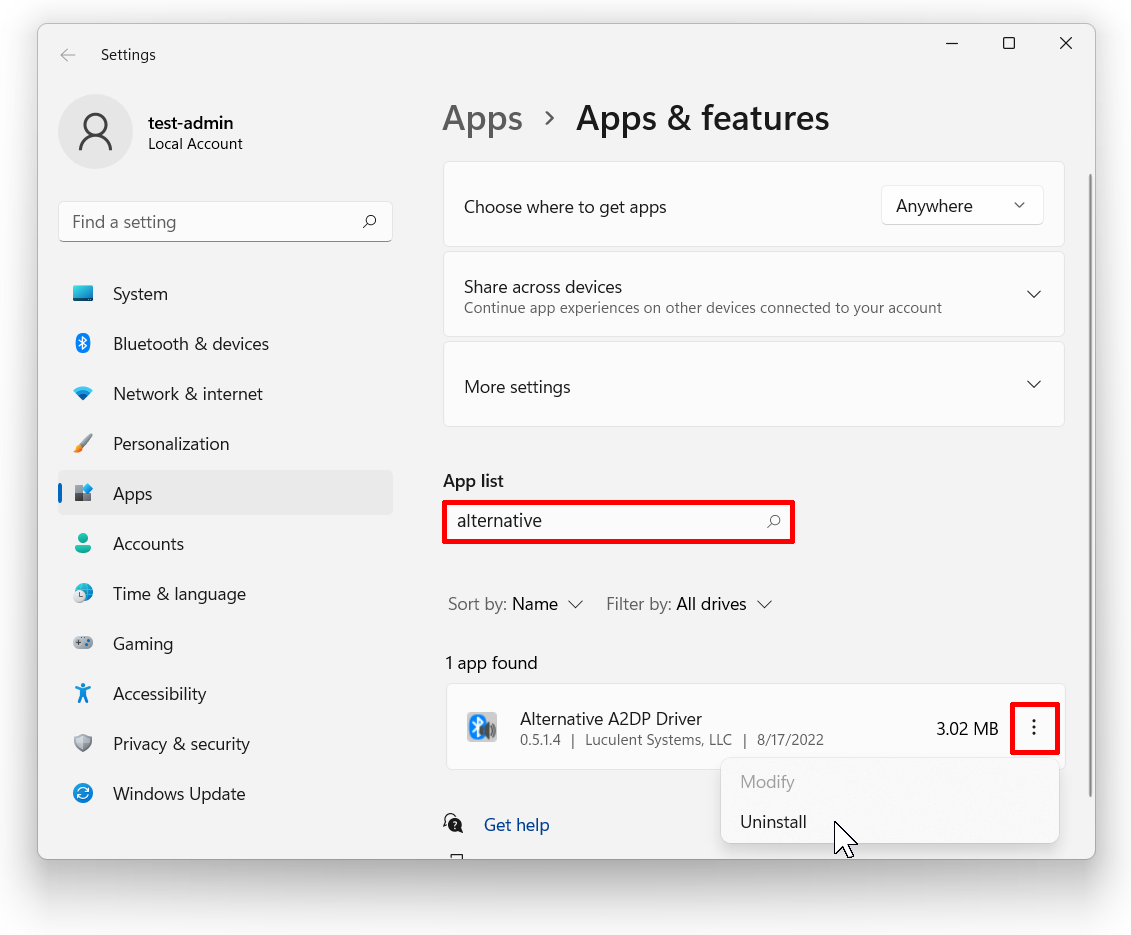Open the three-dot menu for Alternative A2DP Driver
The width and height of the screenshot is (1131, 935).
click(1034, 728)
